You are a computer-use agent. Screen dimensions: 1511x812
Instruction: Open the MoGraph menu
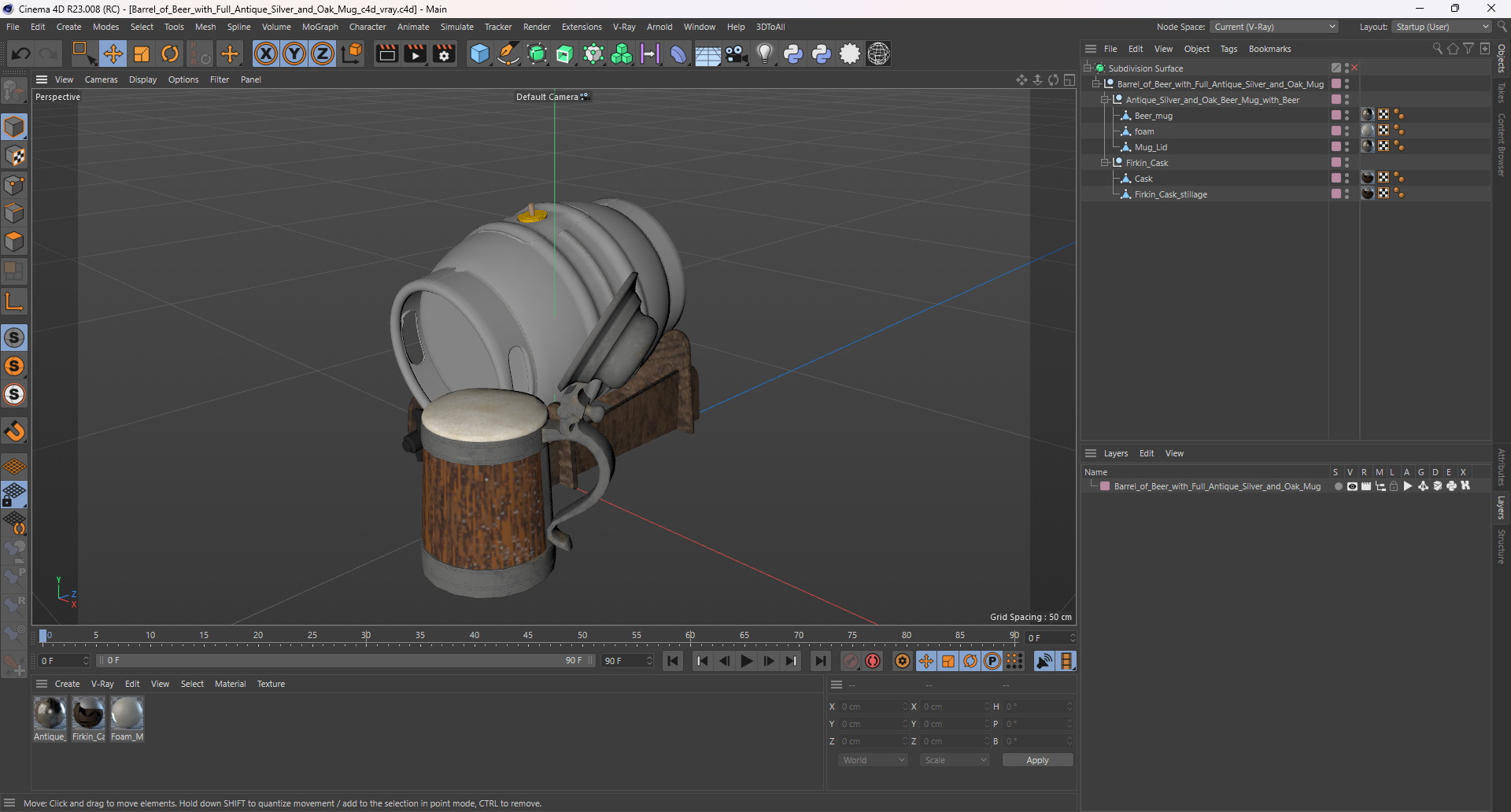320,27
